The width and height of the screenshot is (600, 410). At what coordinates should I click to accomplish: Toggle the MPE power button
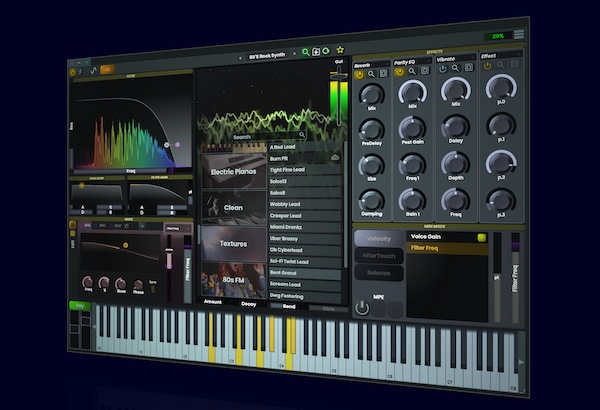(x=362, y=308)
